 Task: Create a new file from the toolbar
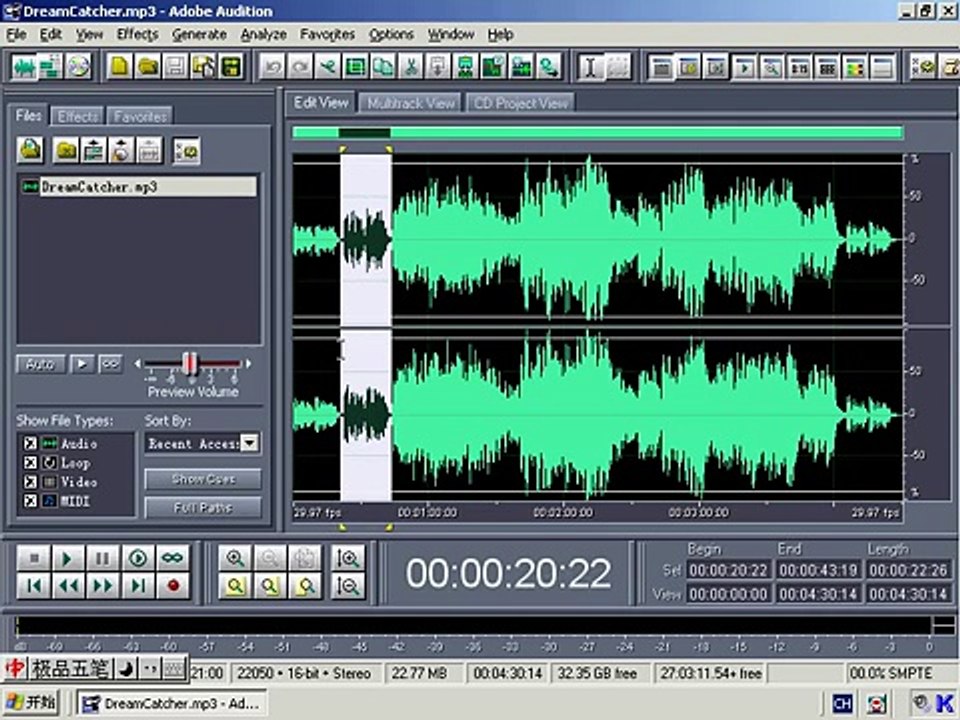[119, 66]
